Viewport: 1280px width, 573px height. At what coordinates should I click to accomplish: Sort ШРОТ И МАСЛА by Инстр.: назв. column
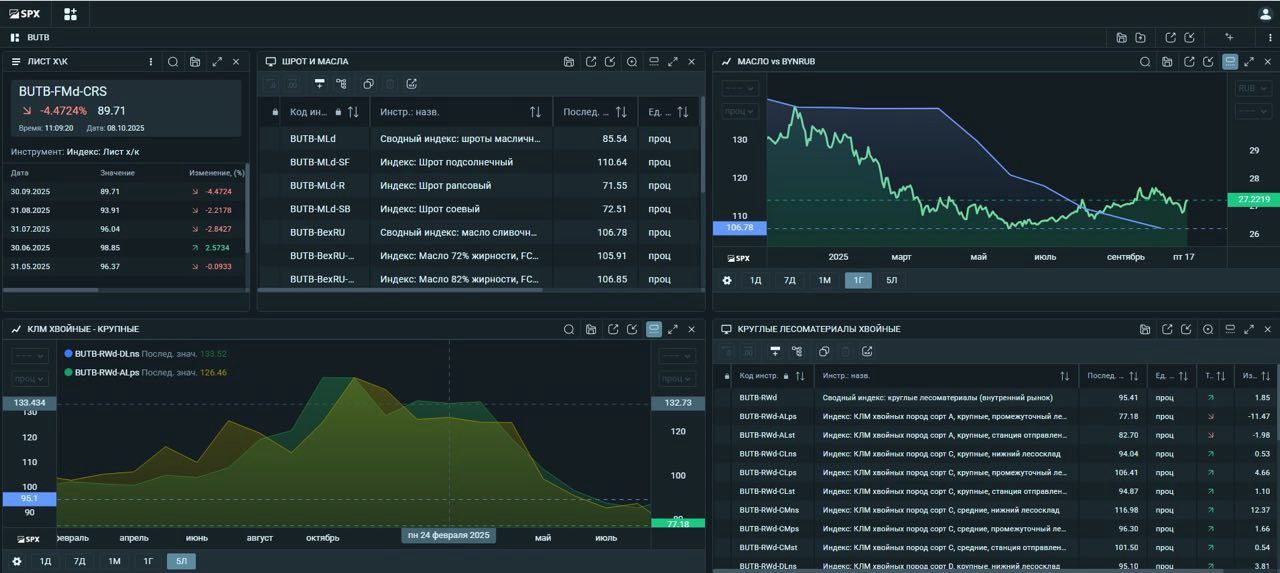(535, 112)
